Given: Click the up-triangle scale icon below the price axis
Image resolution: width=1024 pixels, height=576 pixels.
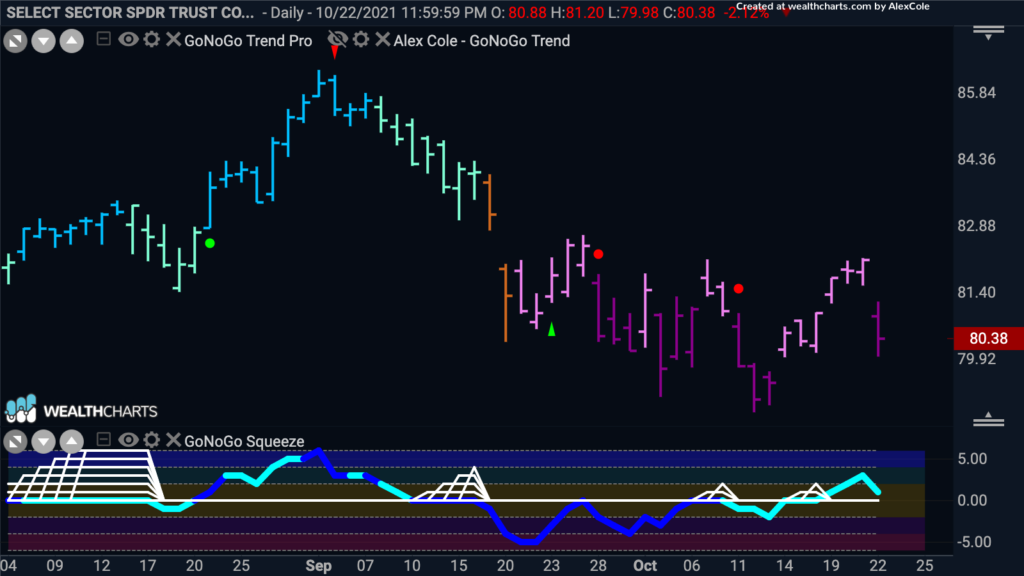Looking at the screenshot, I should [x=989, y=419].
